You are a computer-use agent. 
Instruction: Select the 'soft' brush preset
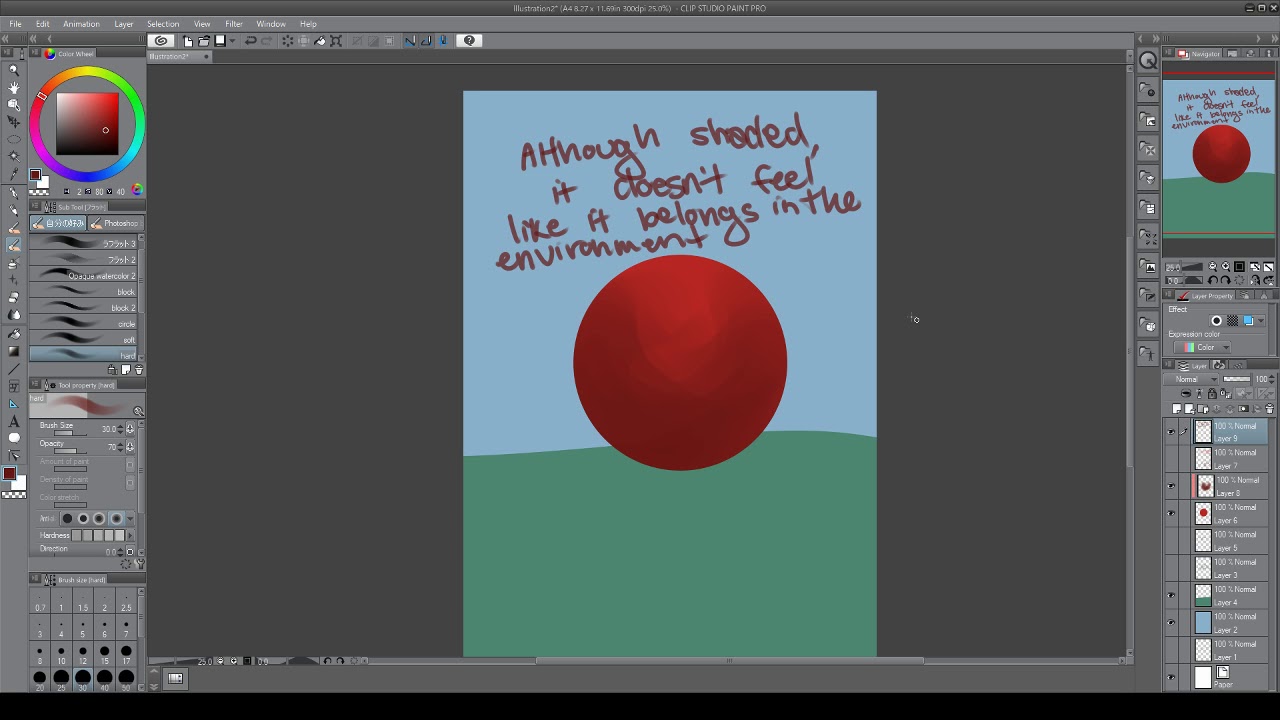point(83,340)
